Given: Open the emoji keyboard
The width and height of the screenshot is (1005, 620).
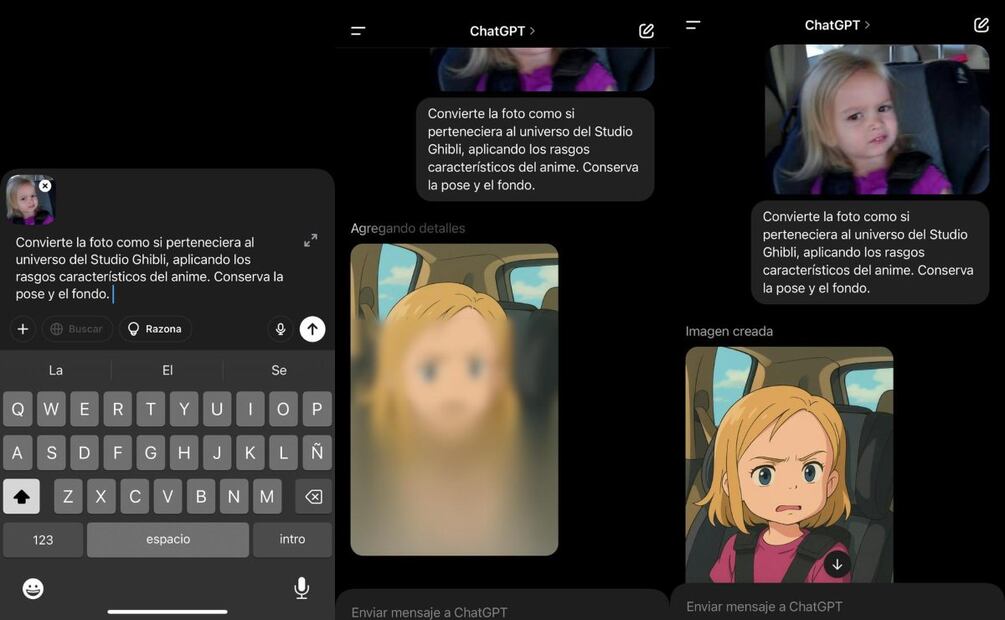Looking at the screenshot, I should [x=33, y=589].
